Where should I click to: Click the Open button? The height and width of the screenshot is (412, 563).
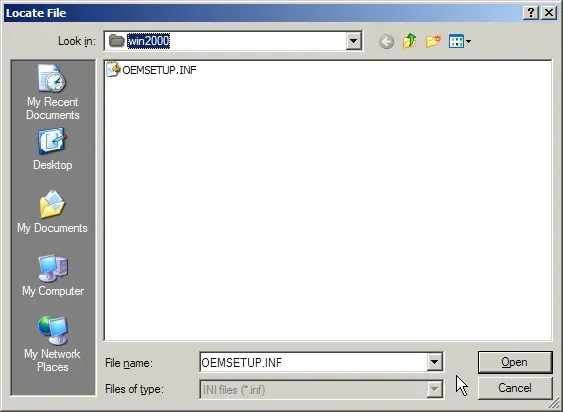coord(515,362)
